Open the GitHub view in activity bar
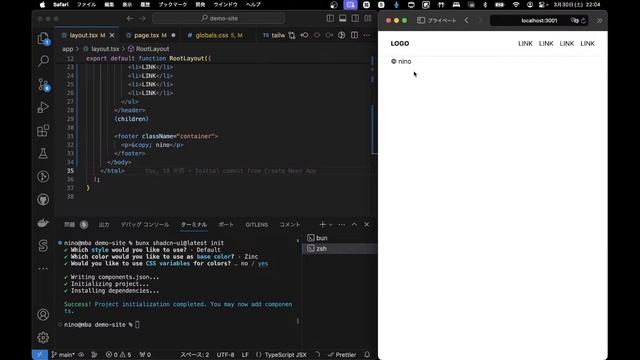Screen dimensions: 640x360 (43, 200)
